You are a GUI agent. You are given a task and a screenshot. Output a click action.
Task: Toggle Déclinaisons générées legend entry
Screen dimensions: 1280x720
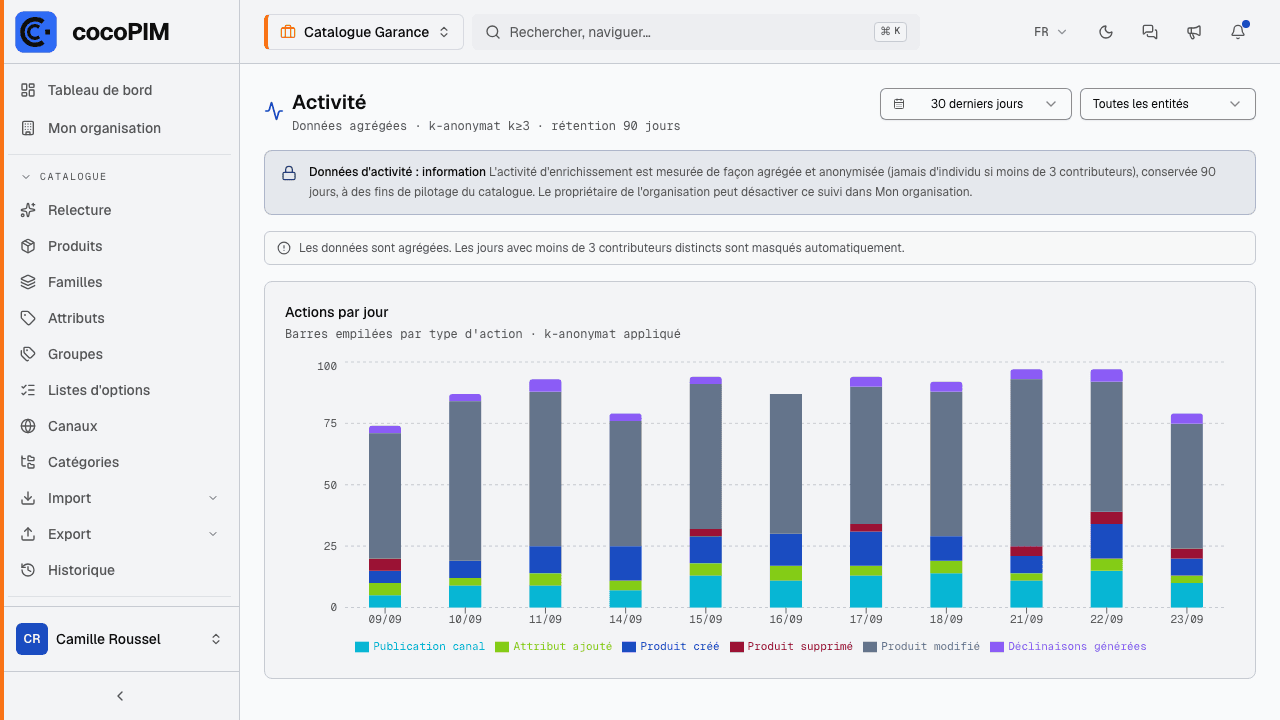pyautogui.click(x=1068, y=647)
